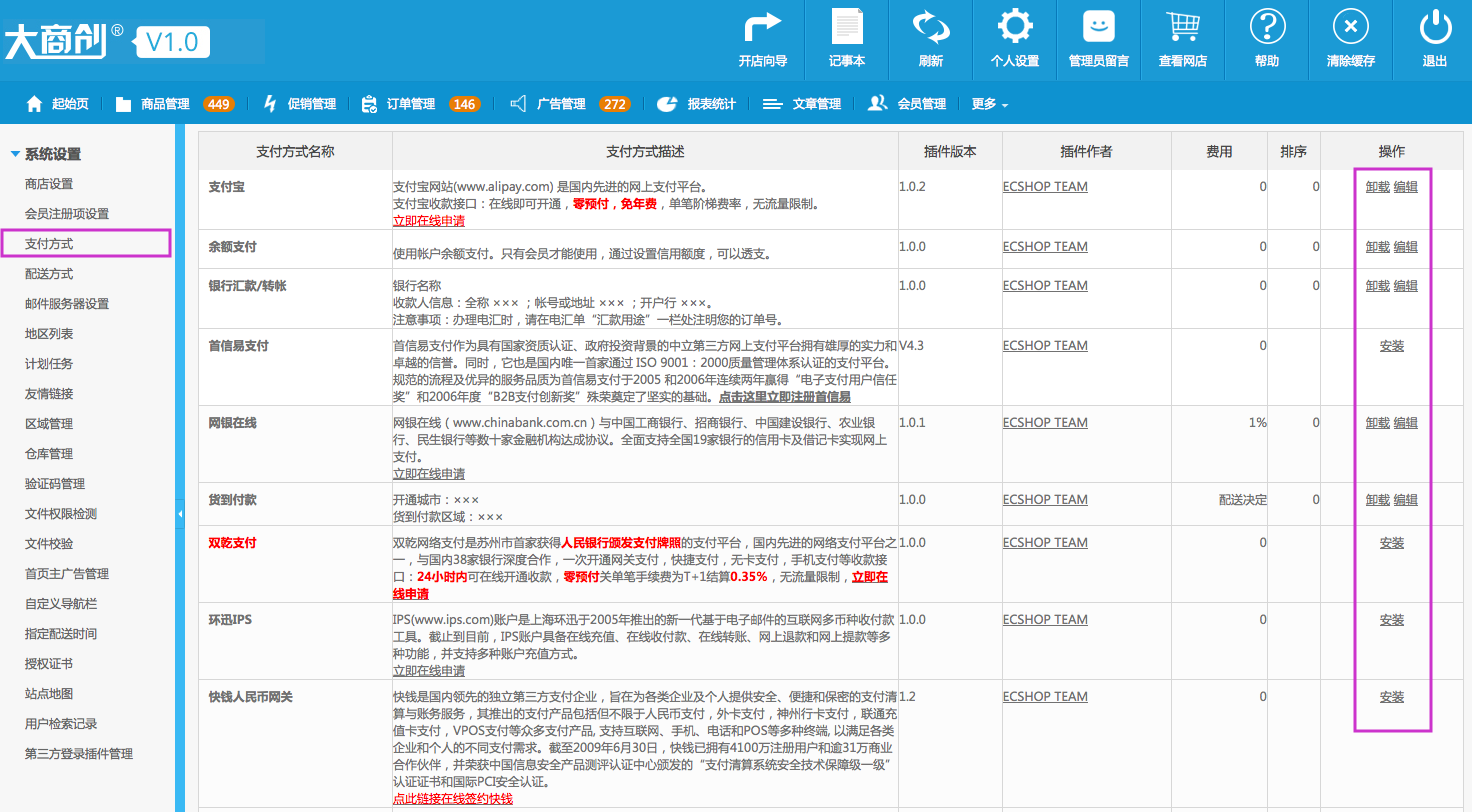The height and width of the screenshot is (812, 1472).
Task: Select 文件权限检测 in sidebar
Action: click(61, 514)
